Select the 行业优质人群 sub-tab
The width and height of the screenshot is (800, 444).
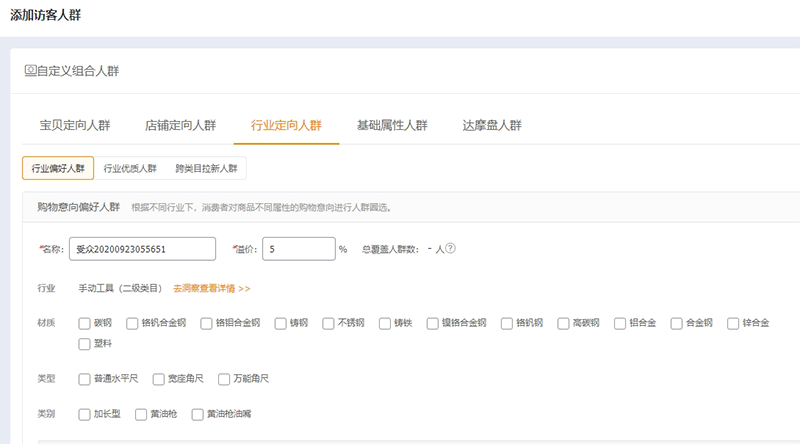pyautogui.click(x=130, y=169)
